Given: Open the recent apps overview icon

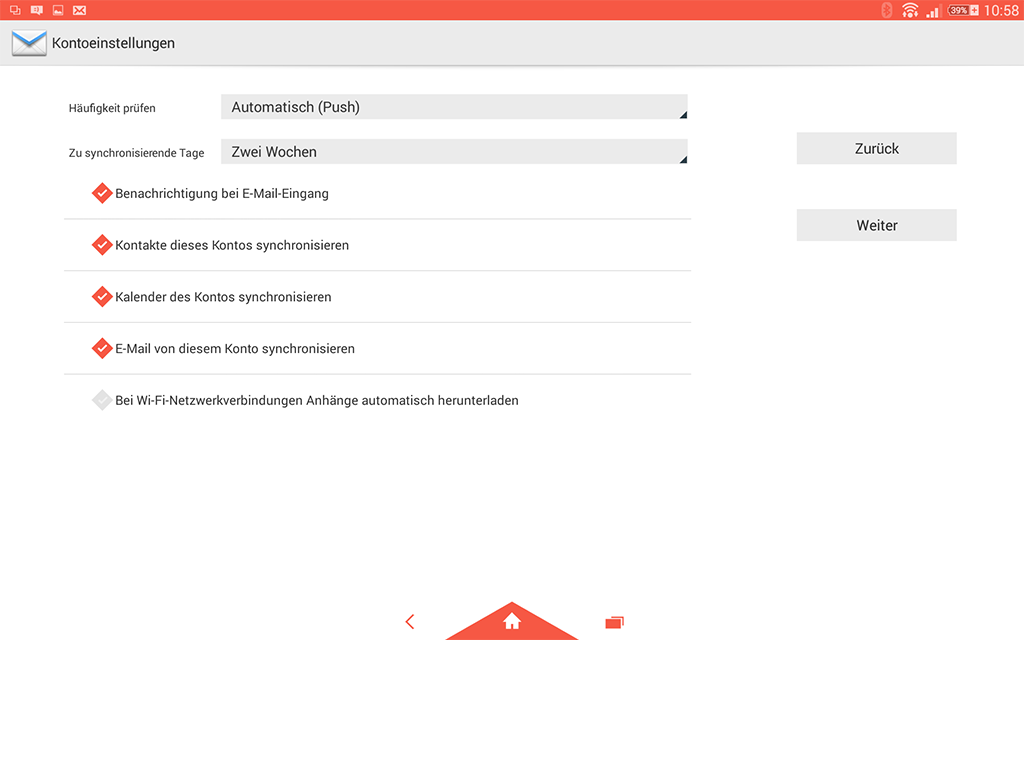Looking at the screenshot, I should point(614,623).
